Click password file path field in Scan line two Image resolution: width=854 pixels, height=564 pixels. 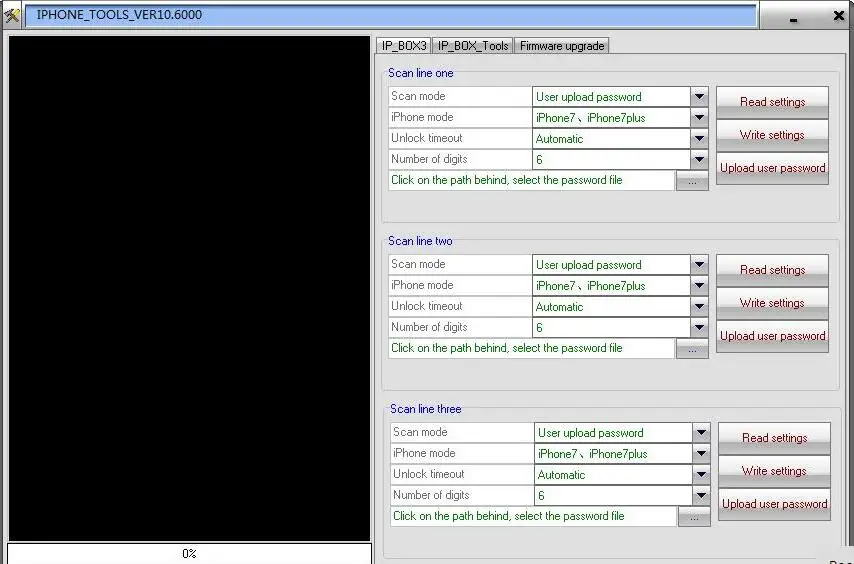[532, 348]
